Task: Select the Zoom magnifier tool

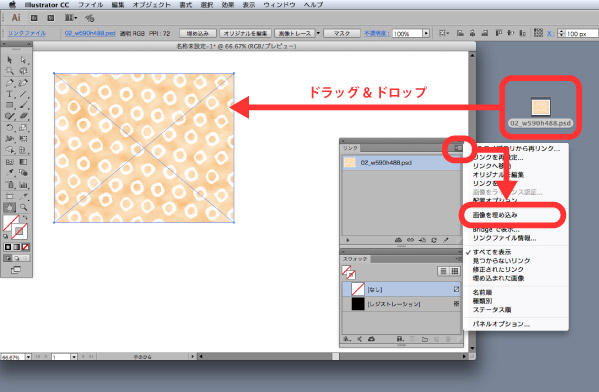Action: 23,207
